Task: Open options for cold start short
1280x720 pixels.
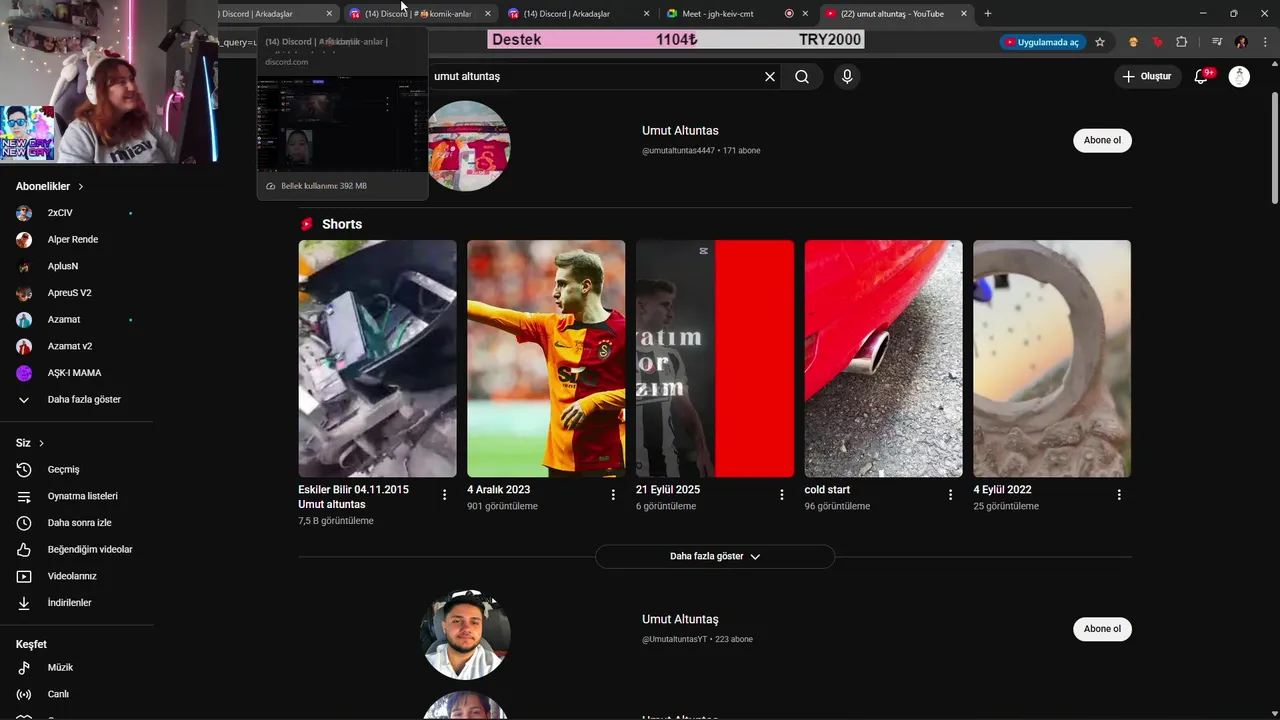Action: pyautogui.click(x=950, y=494)
